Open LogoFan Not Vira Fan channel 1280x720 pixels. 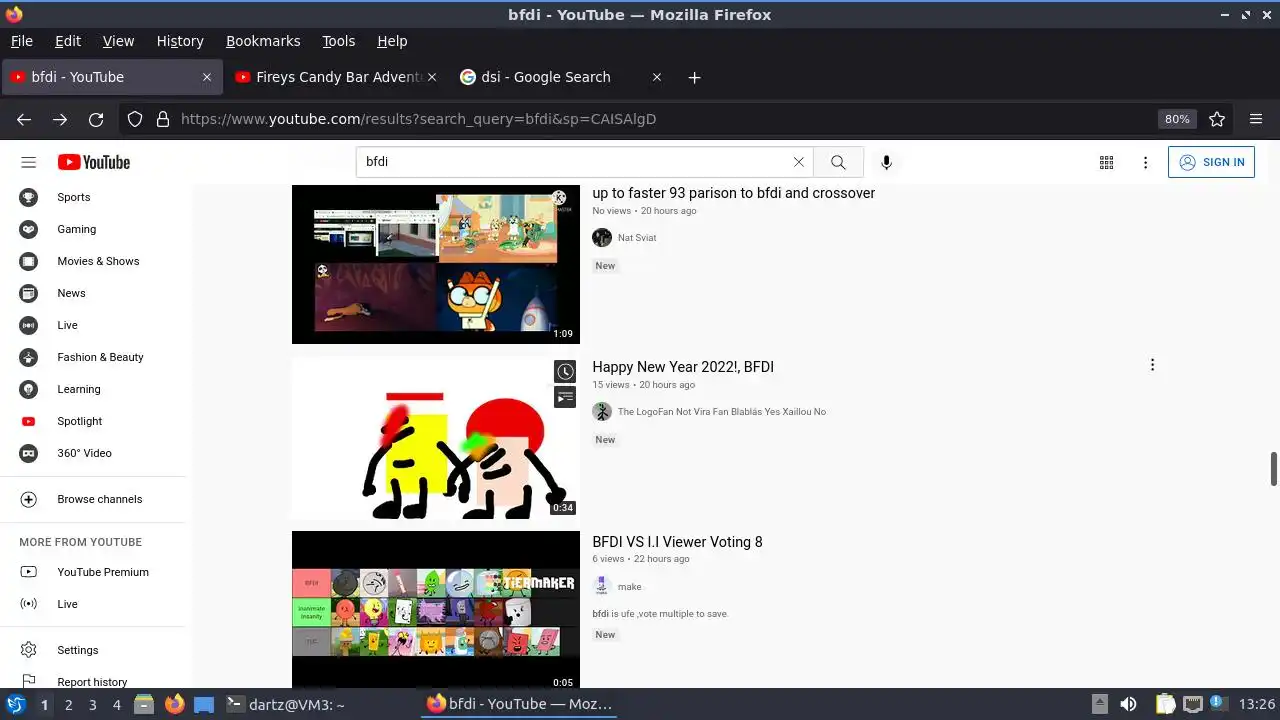point(721,412)
